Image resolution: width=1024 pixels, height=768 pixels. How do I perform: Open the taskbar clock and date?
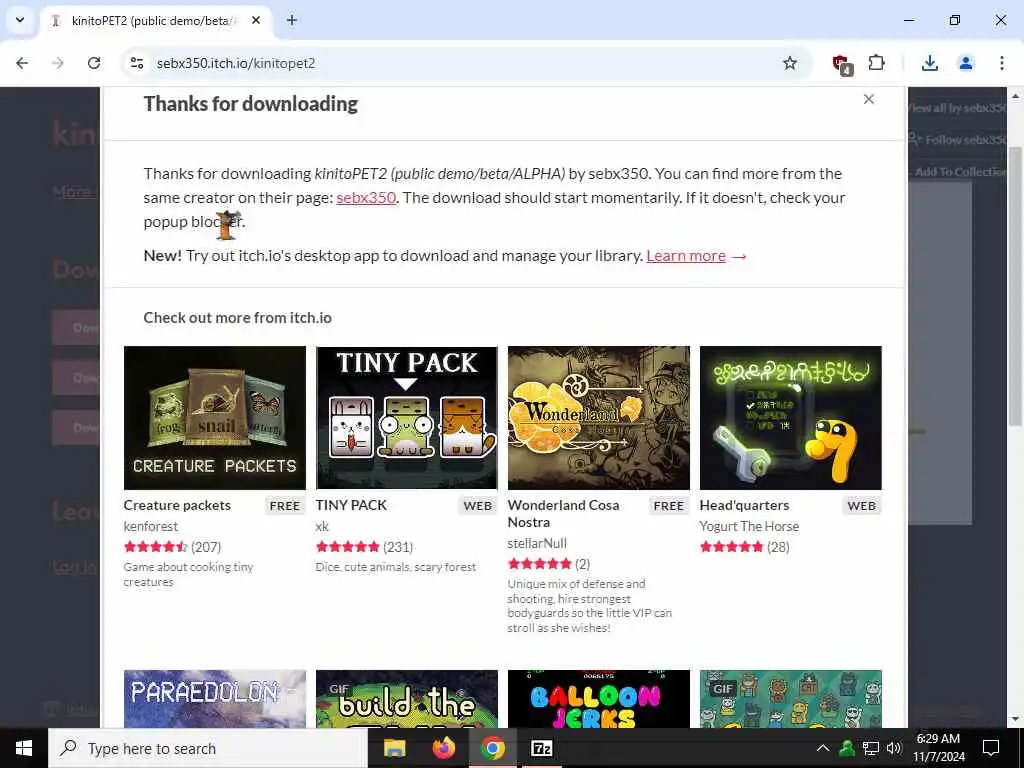(x=938, y=748)
